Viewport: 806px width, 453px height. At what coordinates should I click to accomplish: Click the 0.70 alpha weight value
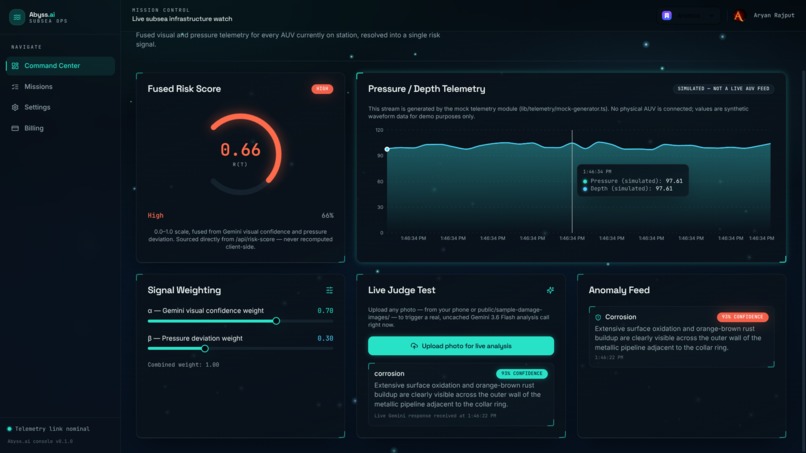325,311
